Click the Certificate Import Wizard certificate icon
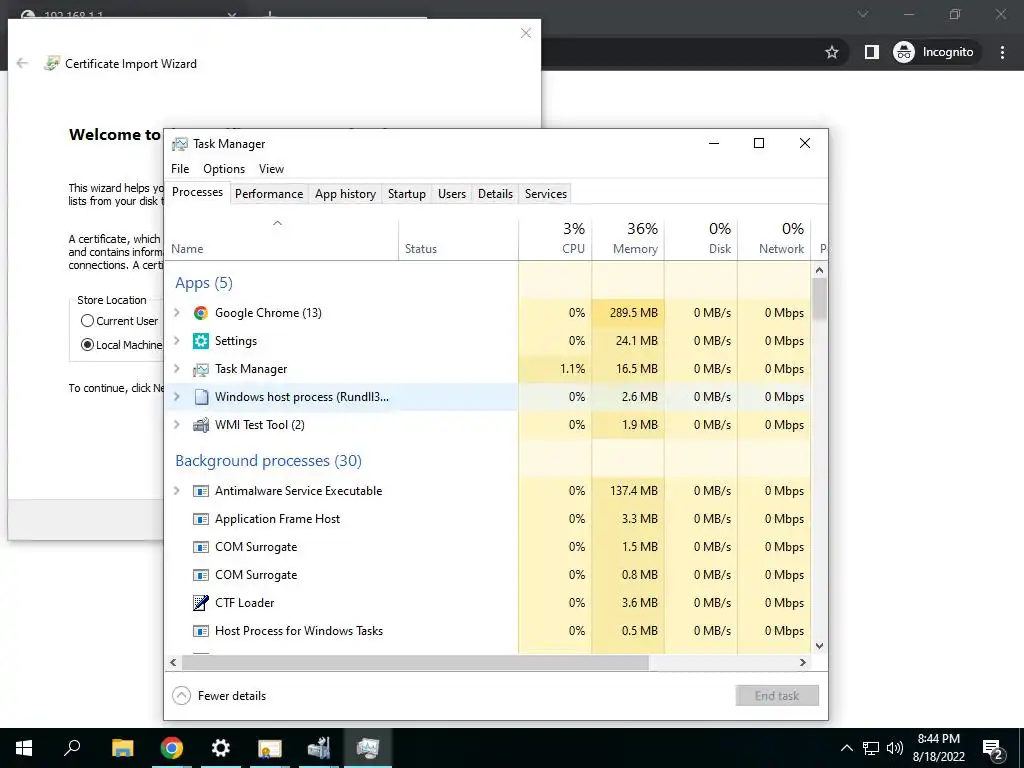This screenshot has width=1024, height=768. coord(52,63)
